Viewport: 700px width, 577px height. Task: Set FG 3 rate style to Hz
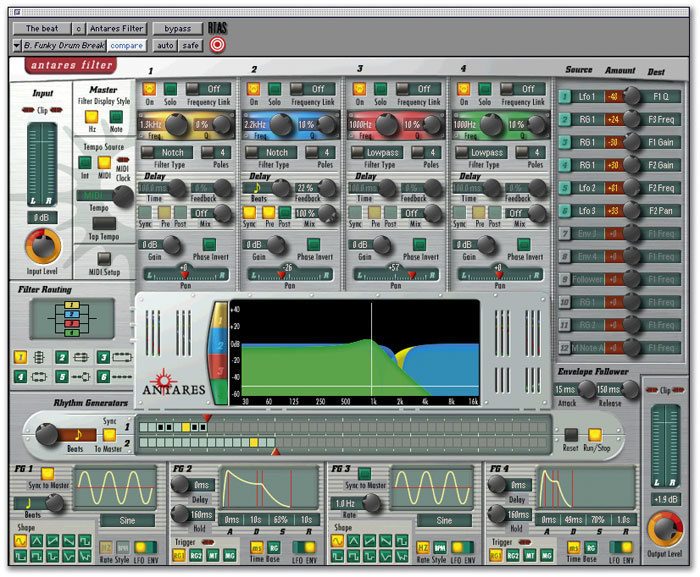point(423,548)
